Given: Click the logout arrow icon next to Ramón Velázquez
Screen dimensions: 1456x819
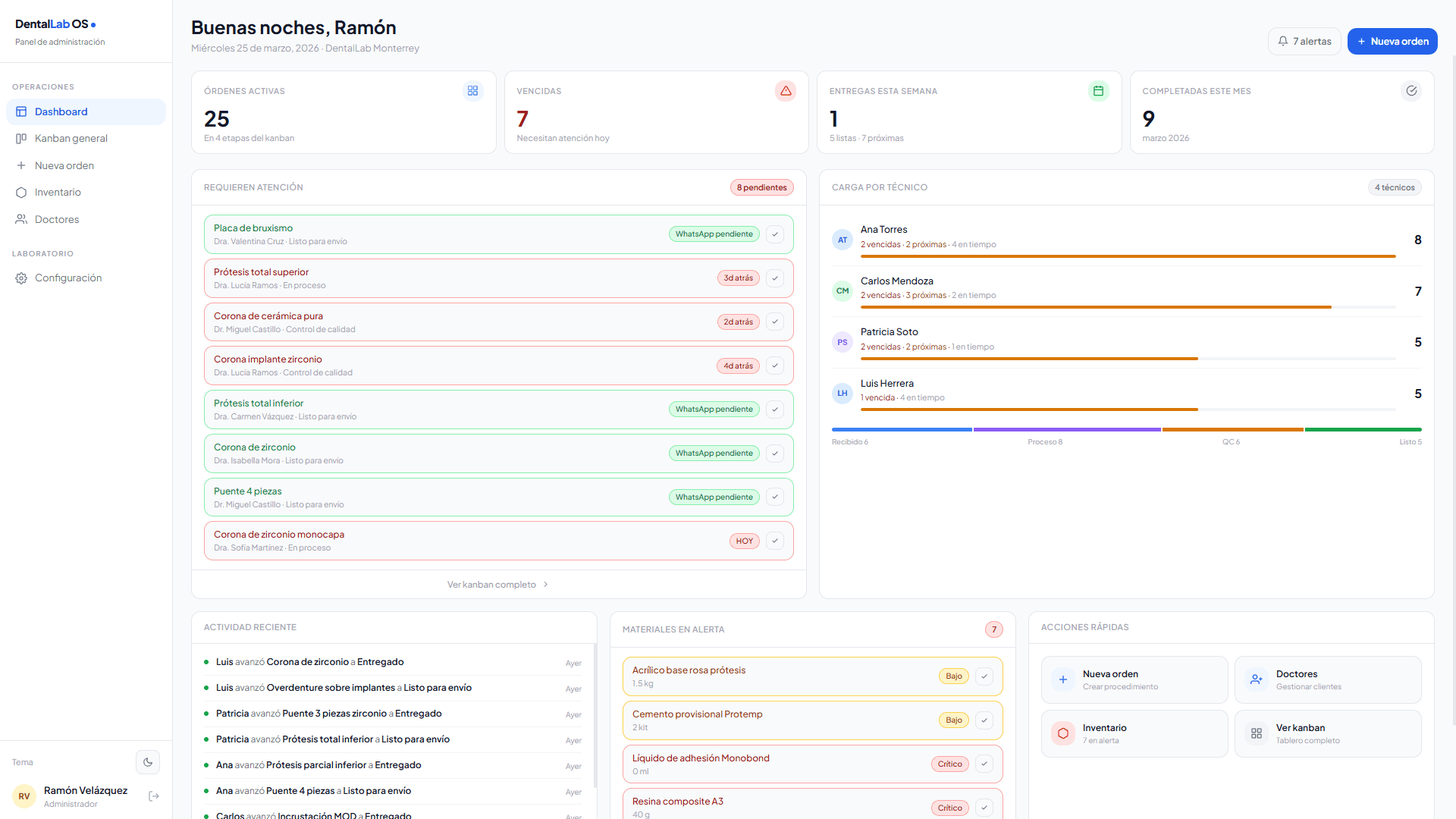Looking at the screenshot, I should [x=153, y=796].
